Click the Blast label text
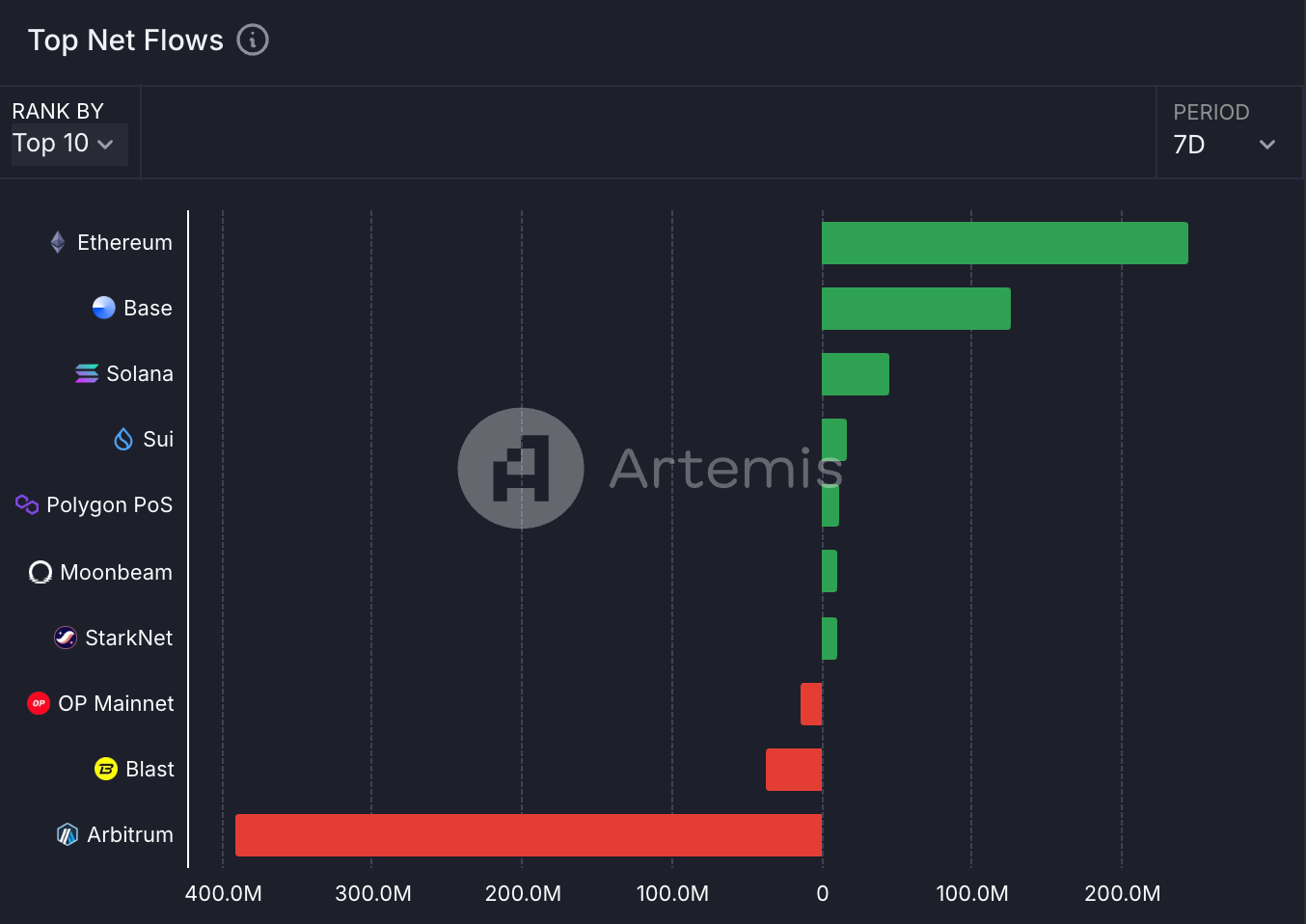This screenshot has height=924, width=1306. [x=150, y=769]
